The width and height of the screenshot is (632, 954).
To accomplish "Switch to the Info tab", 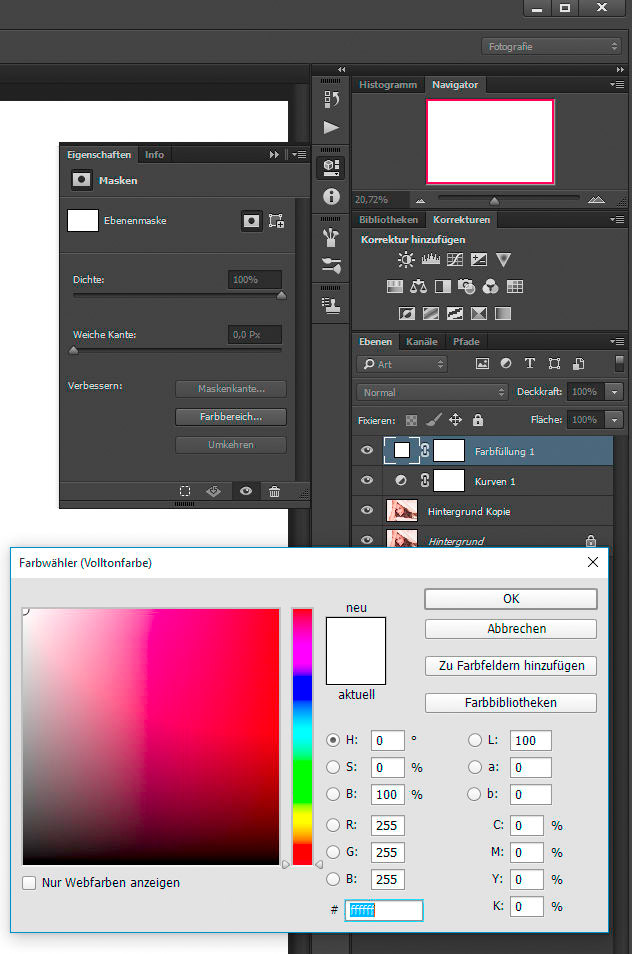I will [155, 155].
